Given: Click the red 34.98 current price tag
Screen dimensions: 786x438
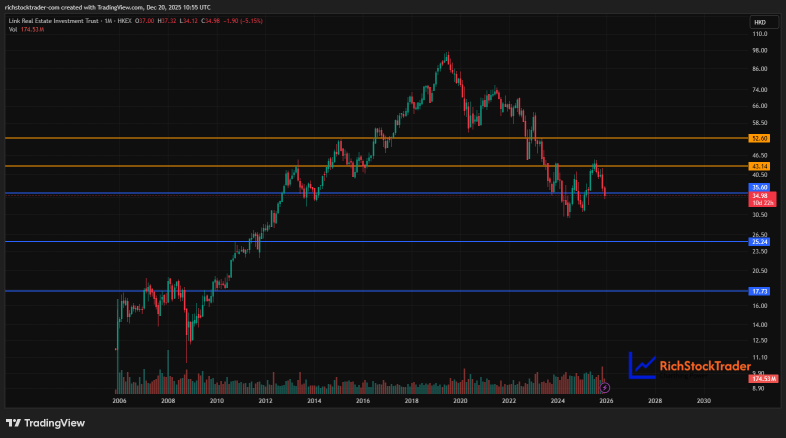Looking at the screenshot, I should [762, 199].
